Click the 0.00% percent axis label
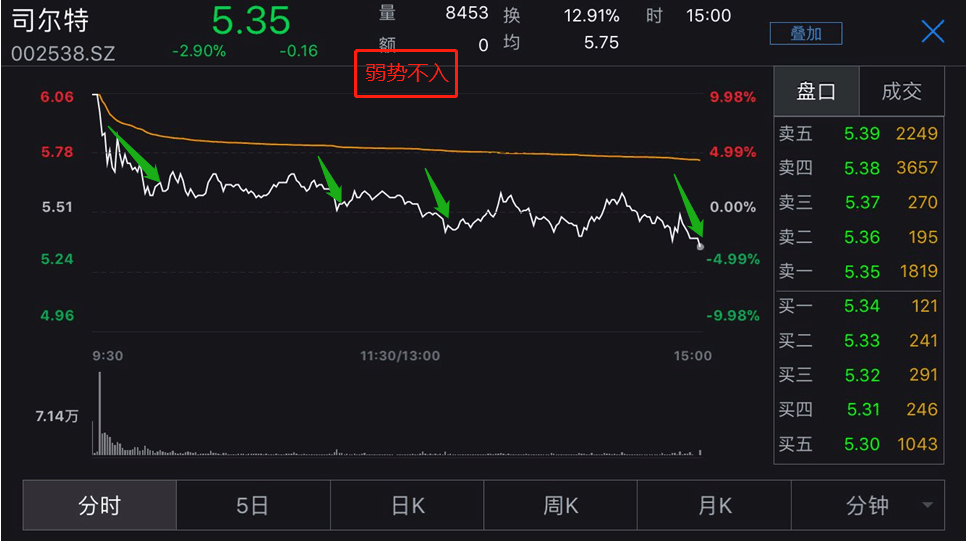The height and width of the screenshot is (541, 969). pyautogui.click(x=732, y=207)
